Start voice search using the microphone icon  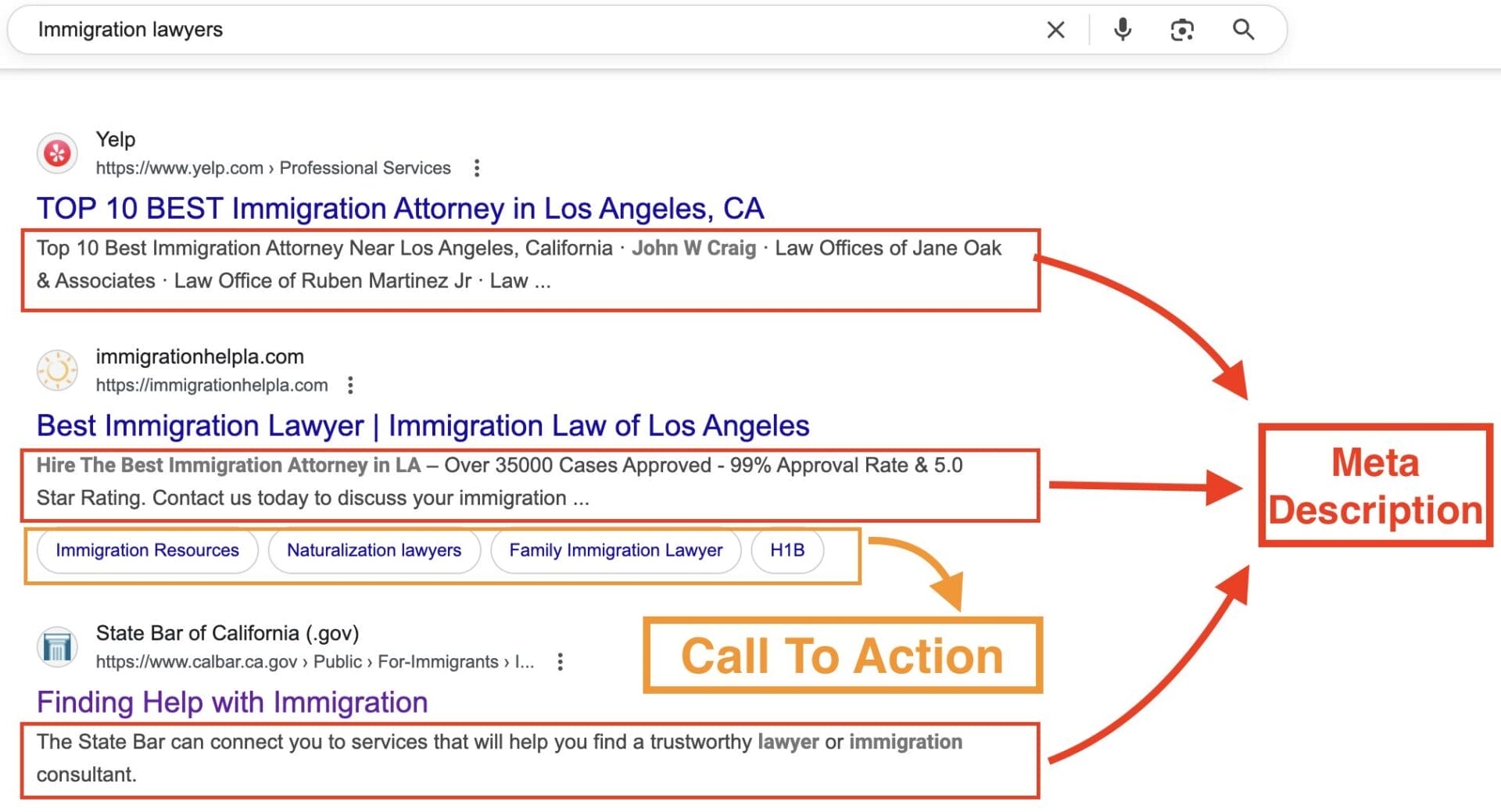1122,30
